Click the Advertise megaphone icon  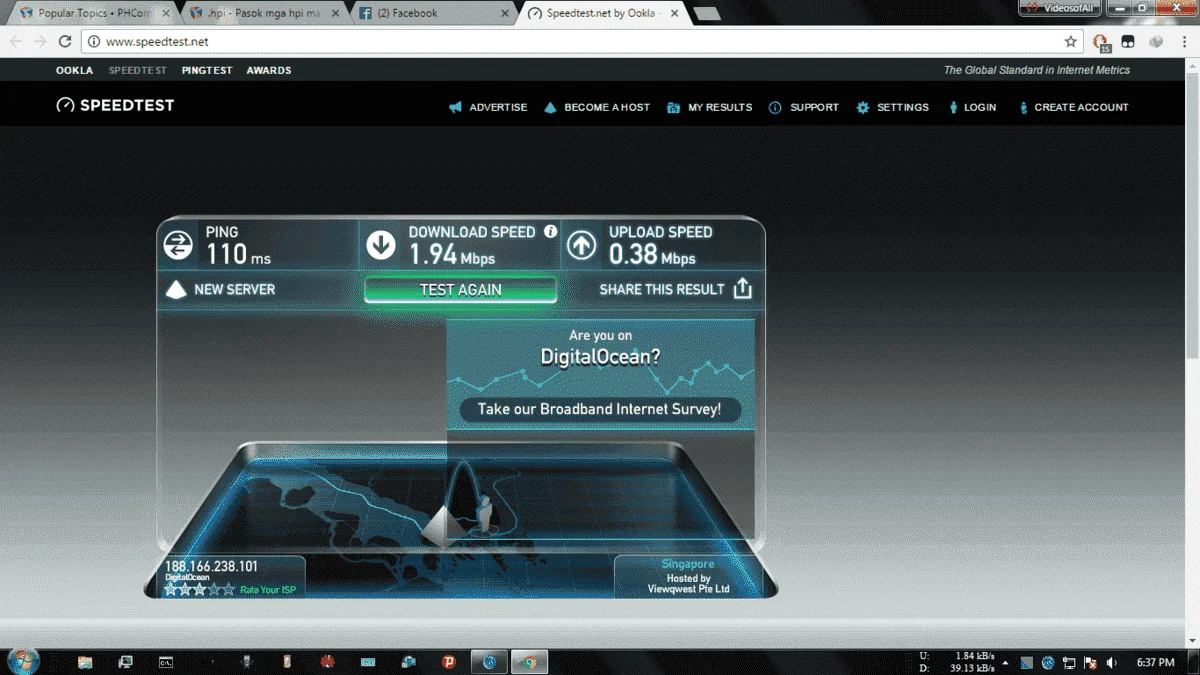(455, 107)
